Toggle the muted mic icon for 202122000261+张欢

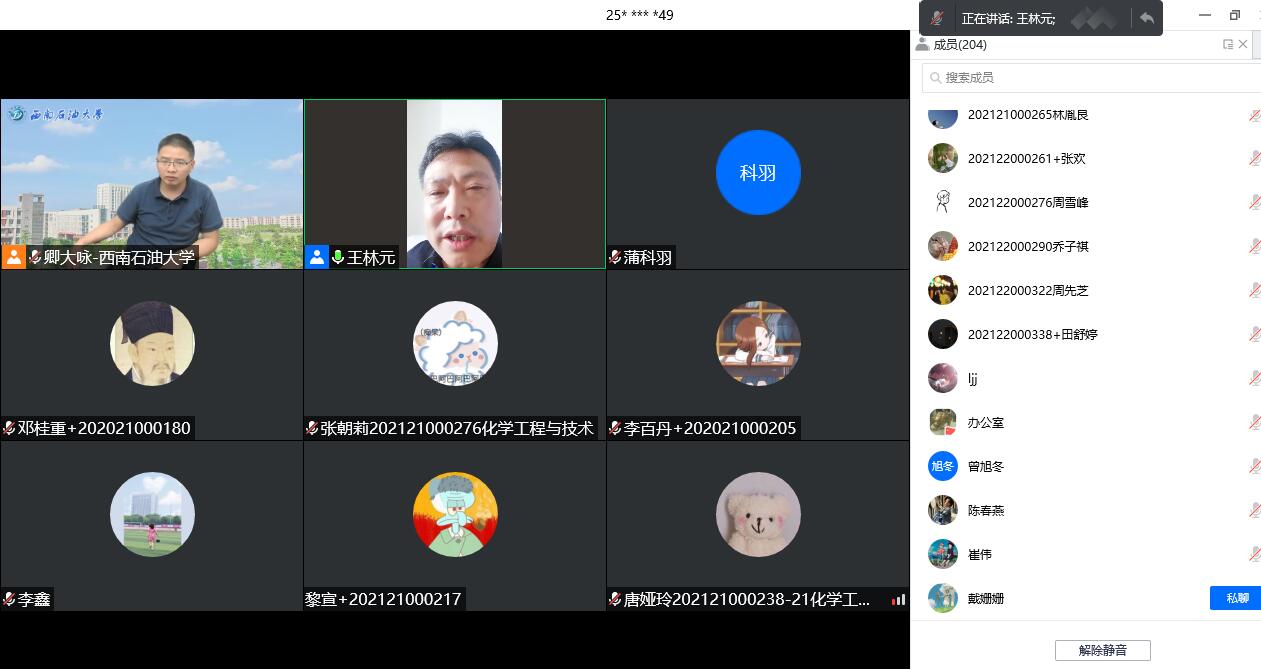(1254, 158)
